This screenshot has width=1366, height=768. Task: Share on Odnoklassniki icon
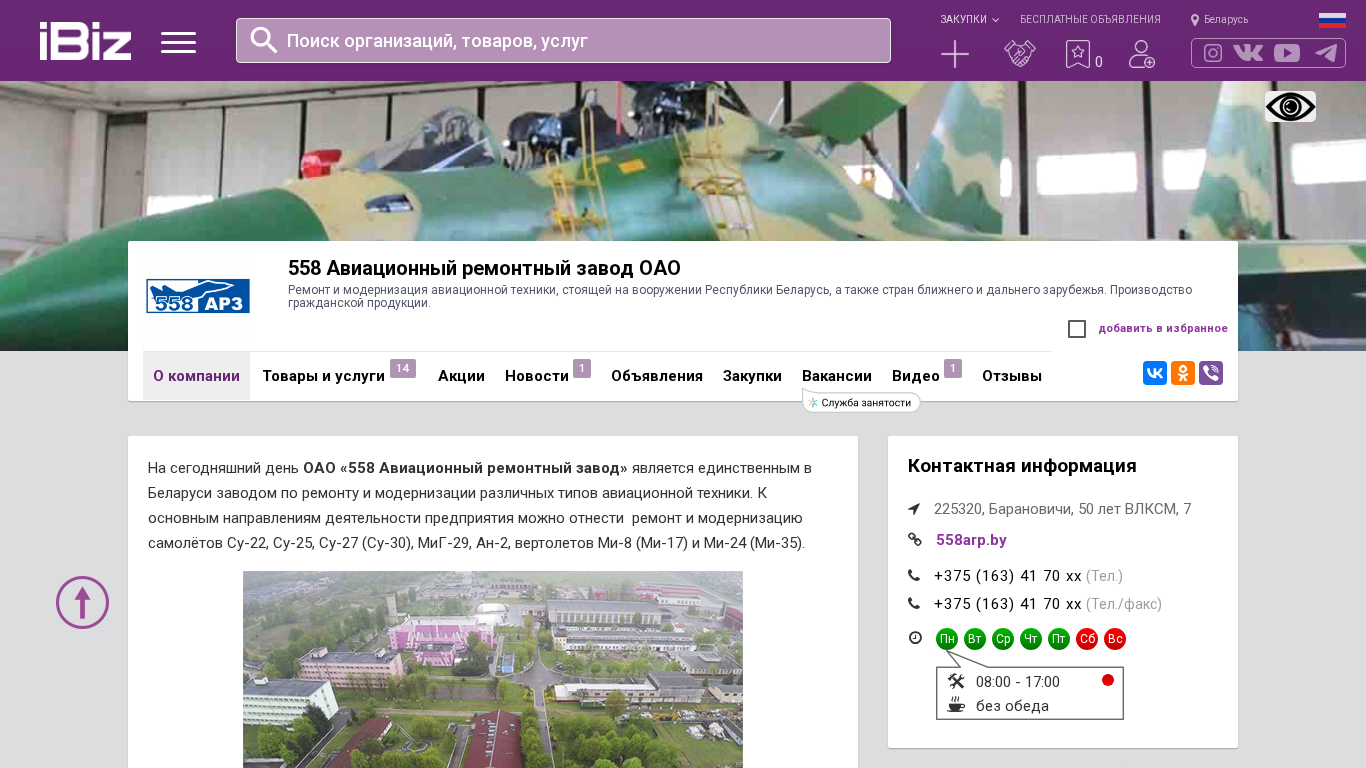pos(1183,373)
